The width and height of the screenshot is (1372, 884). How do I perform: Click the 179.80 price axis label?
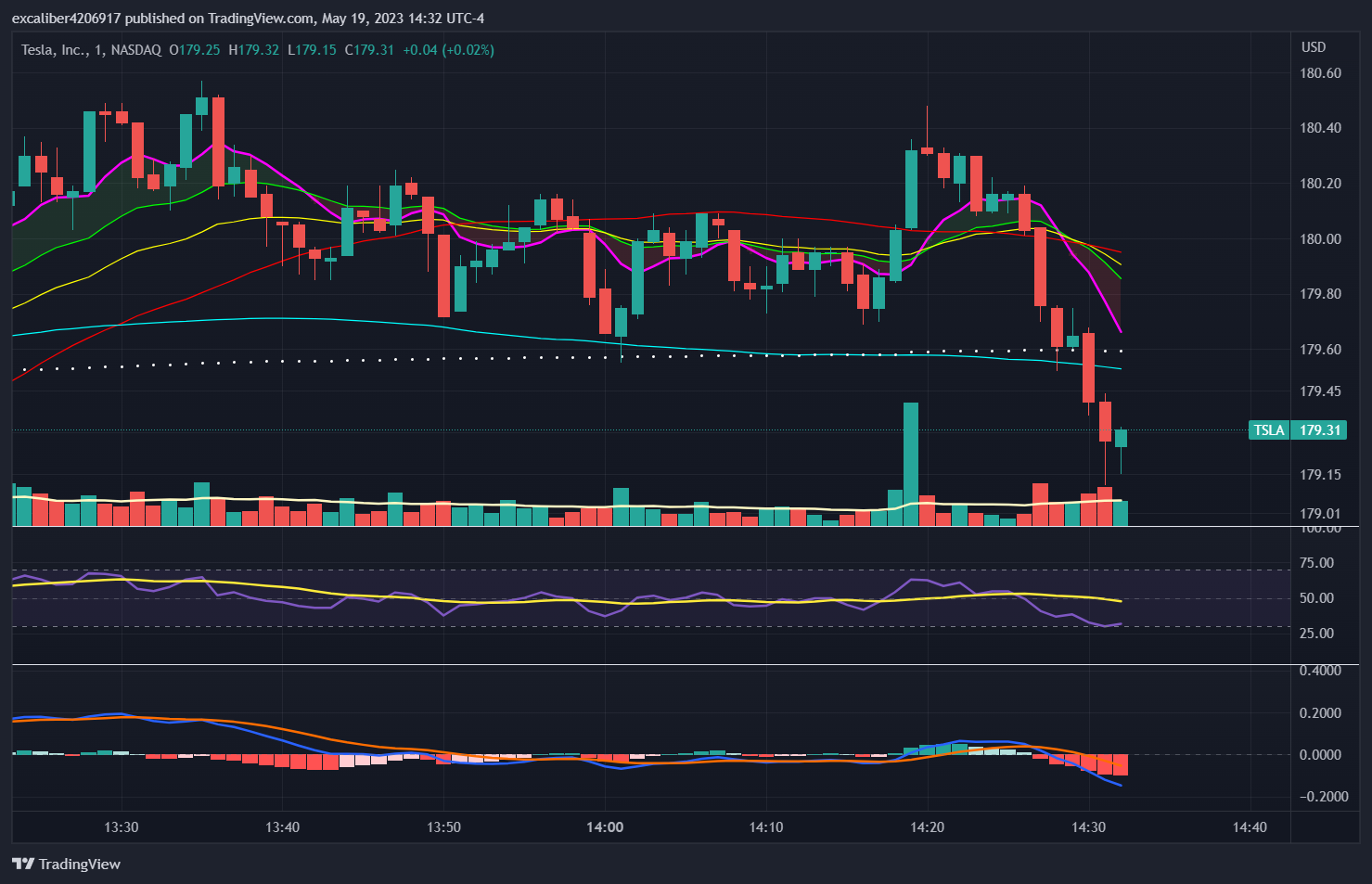(1321, 294)
